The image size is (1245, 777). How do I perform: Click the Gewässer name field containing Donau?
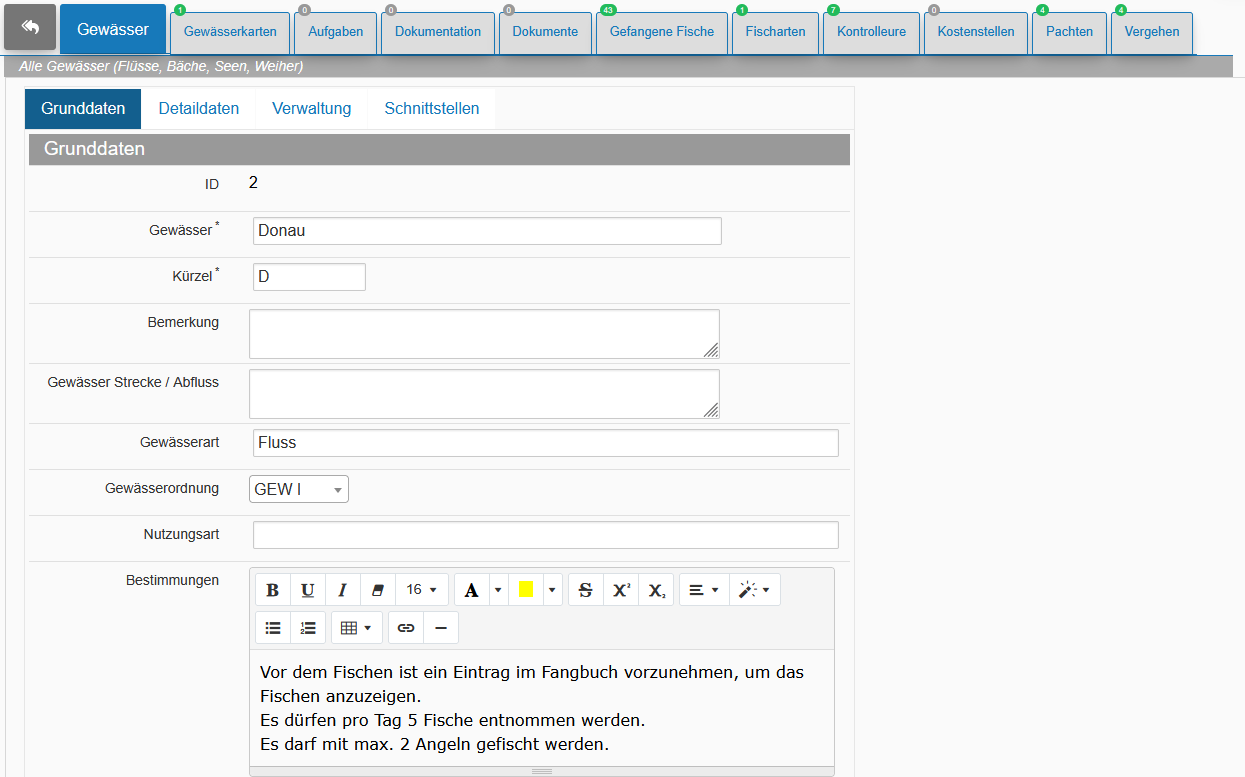[x=487, y=231]
